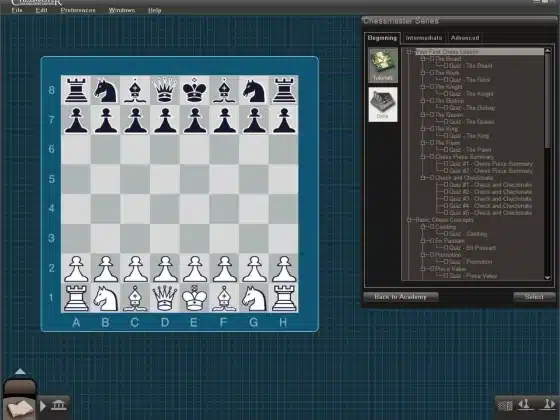Select the white knight on G1

[254, 298]
